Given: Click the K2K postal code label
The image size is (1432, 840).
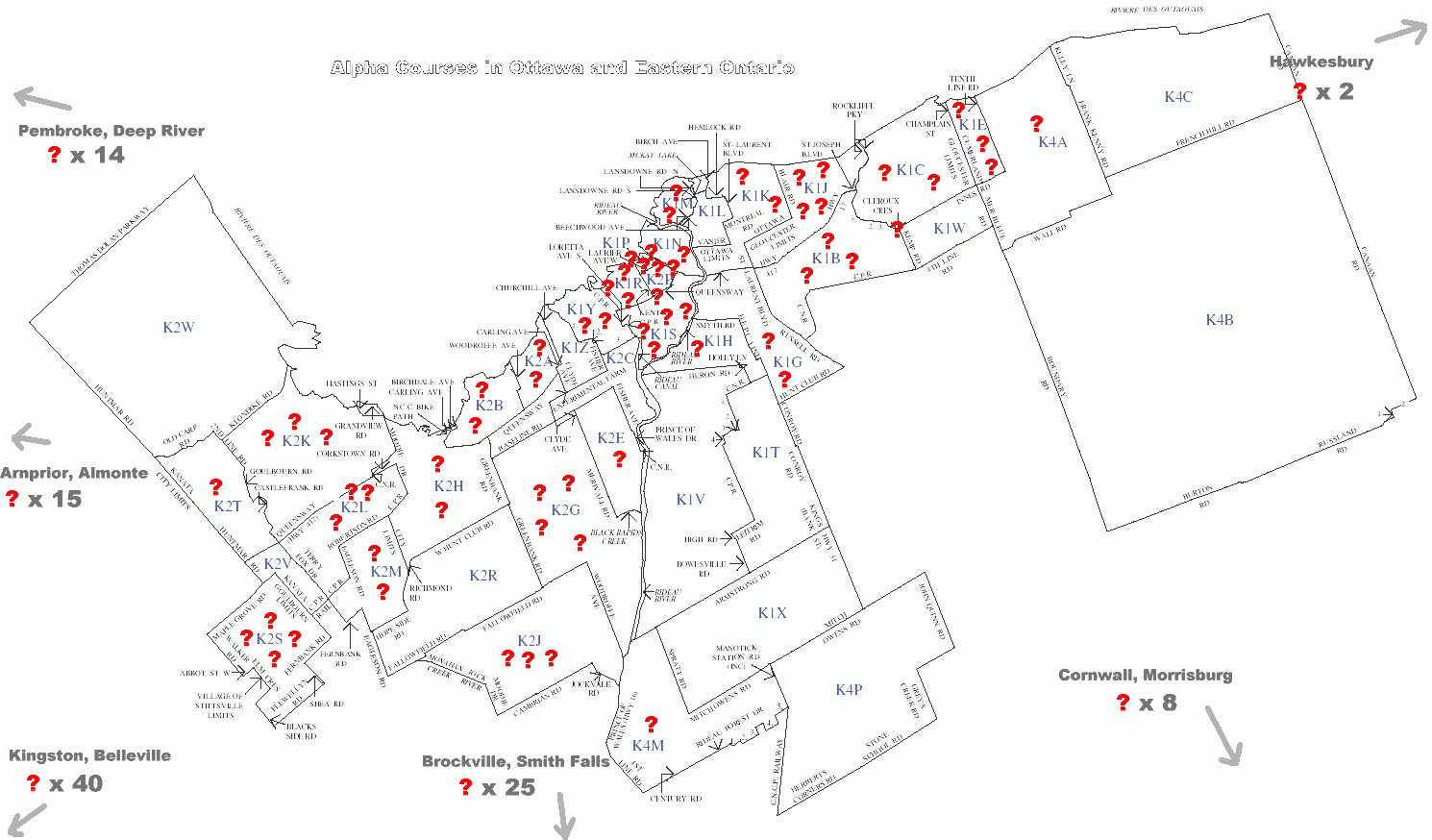Looking at the screenshot, I should (x=297, y=440).
